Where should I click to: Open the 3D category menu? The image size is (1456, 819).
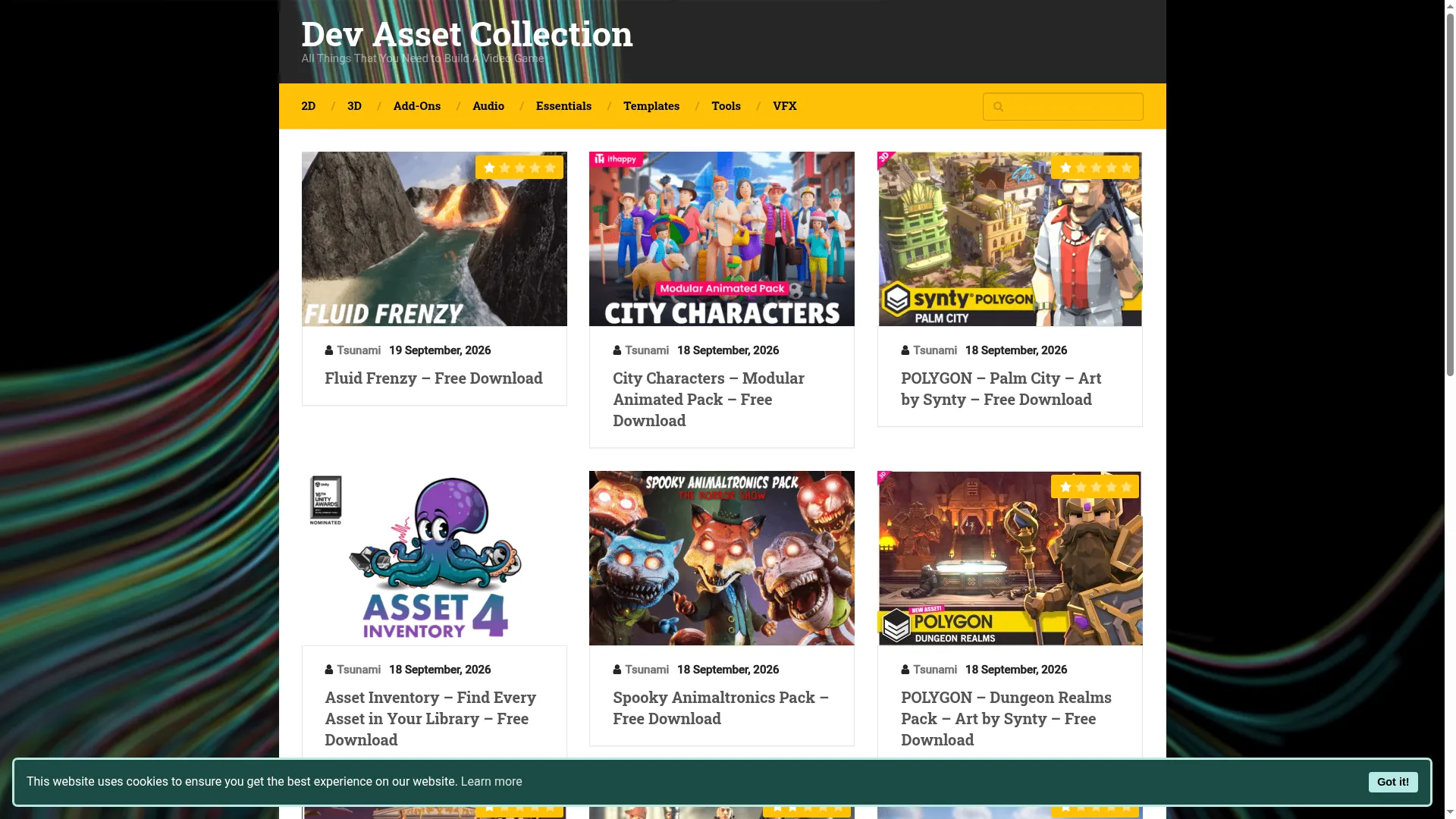(x=354, y=105)
